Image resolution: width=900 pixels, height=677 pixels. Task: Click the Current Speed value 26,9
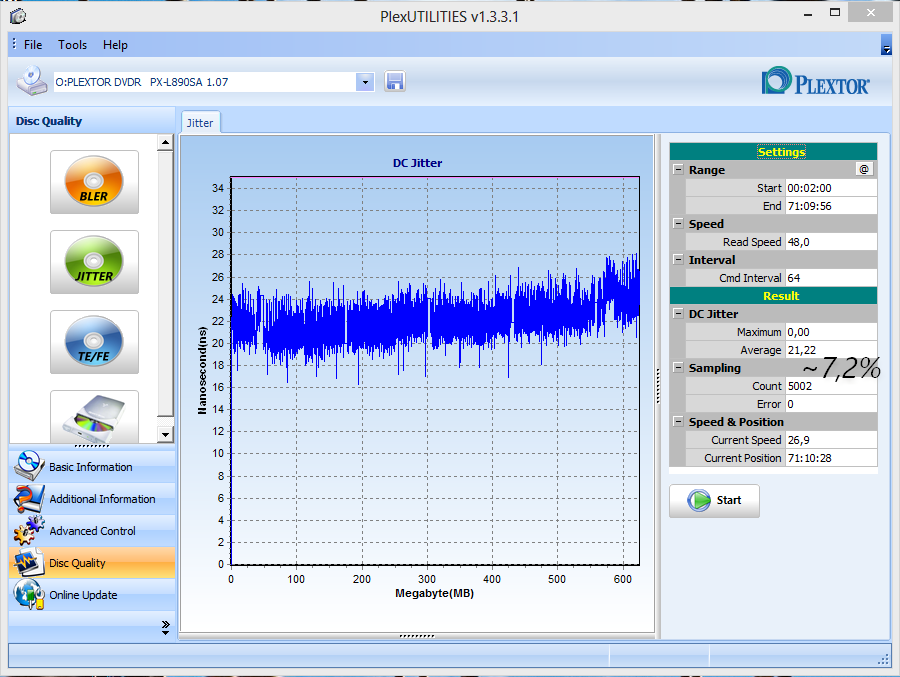(831, 440)
